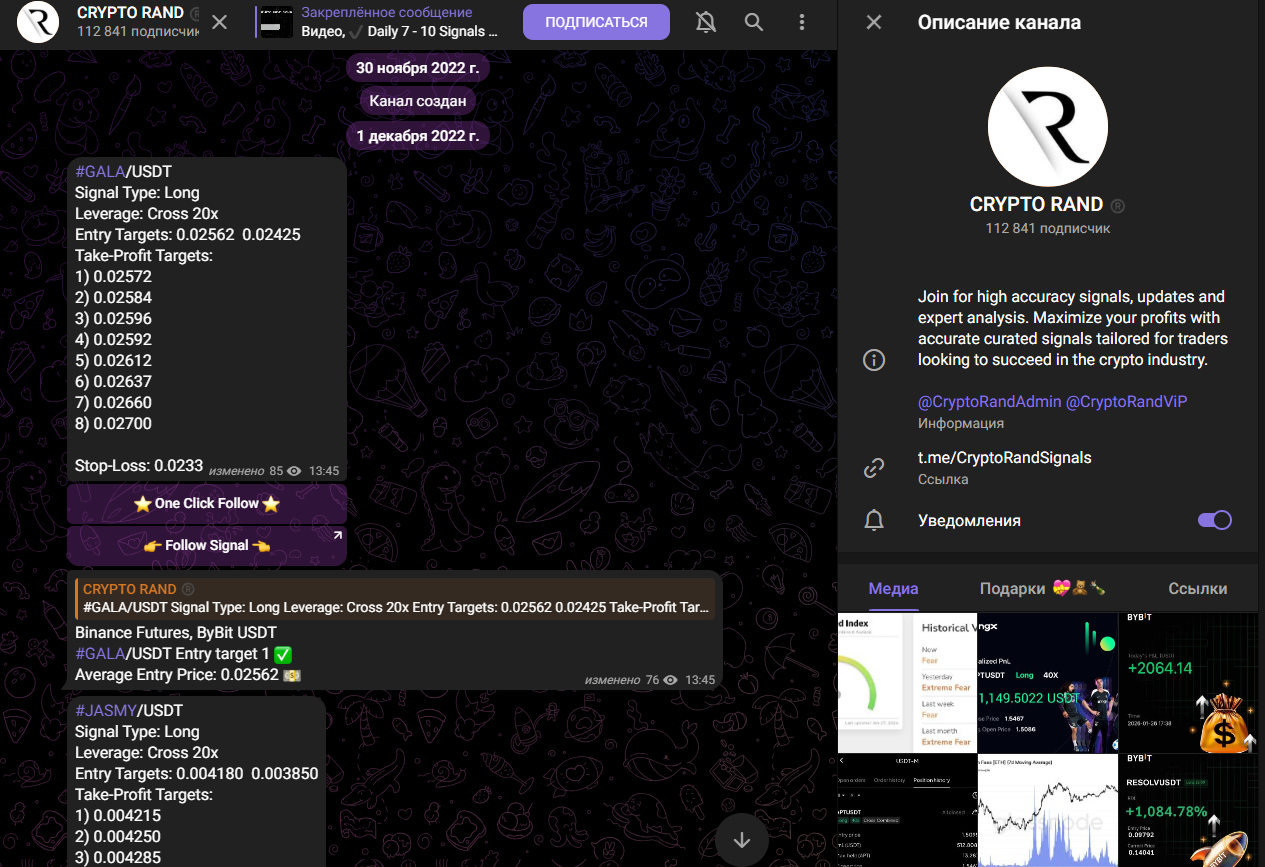Close the pinned message bar
The height and width of the screenshot is (867, 1265).
tap(220, 22)
